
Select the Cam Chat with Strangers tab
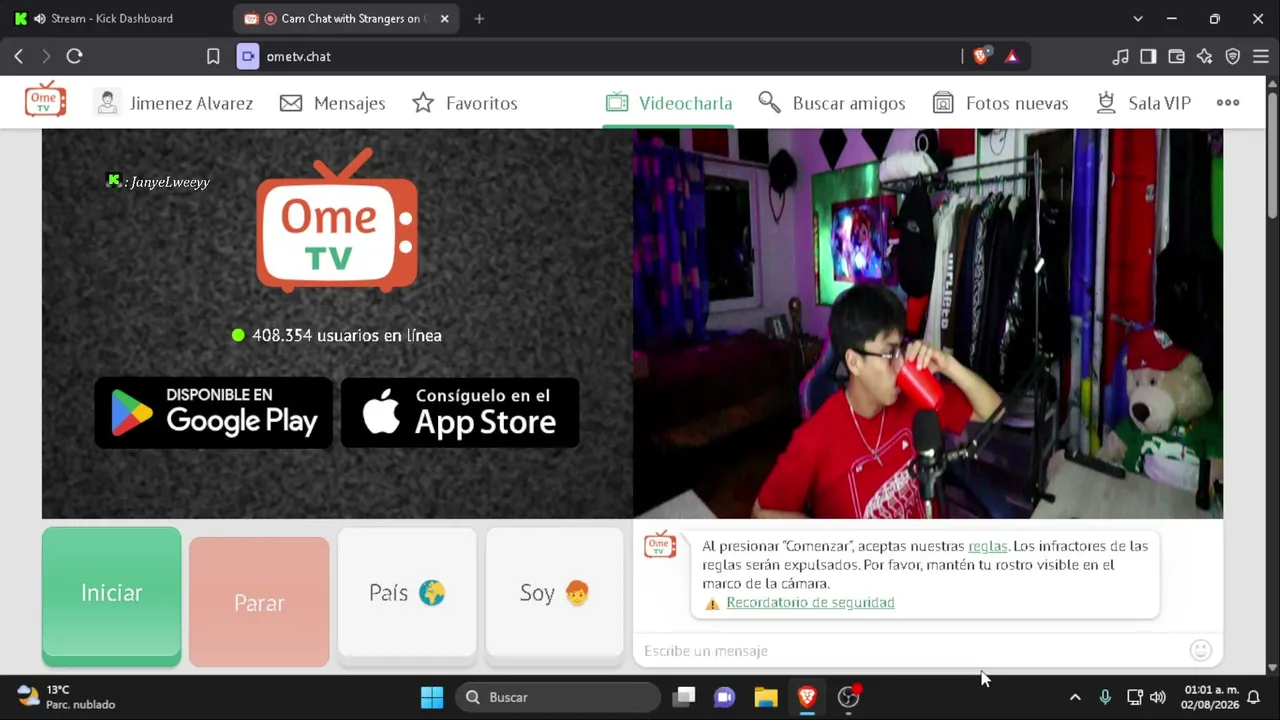click(x=346, y=18)
